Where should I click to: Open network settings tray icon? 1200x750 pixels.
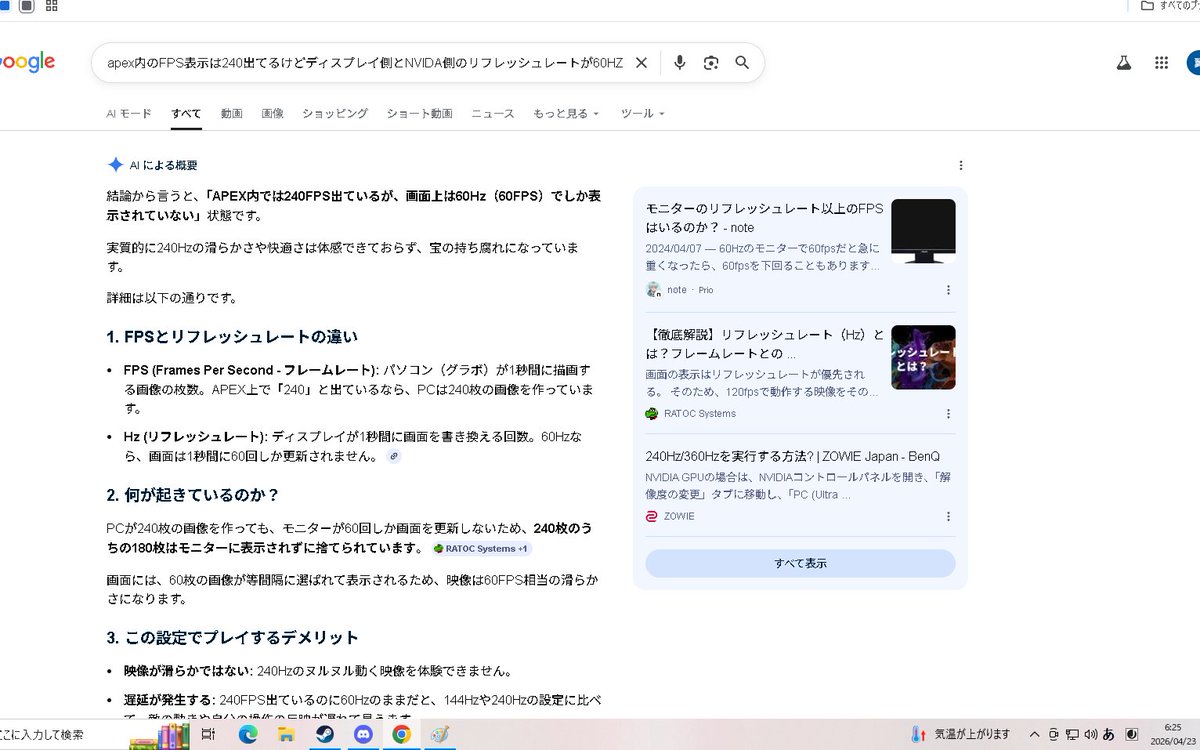tap(1072, 734)
